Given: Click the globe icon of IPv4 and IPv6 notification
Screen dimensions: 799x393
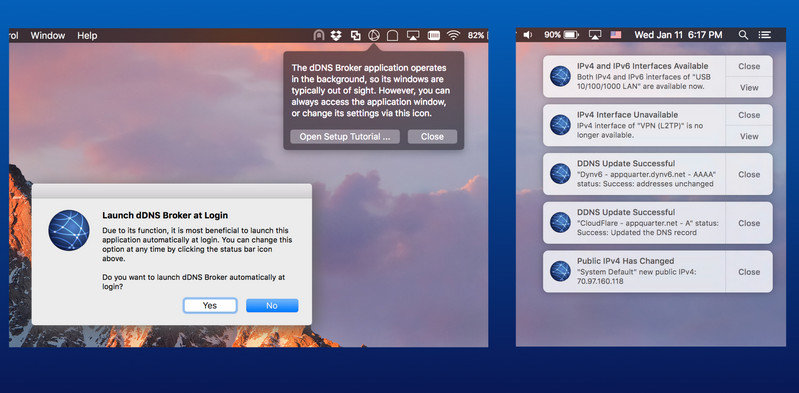Looking at the screenshot, I should click(x=560, y=76).
